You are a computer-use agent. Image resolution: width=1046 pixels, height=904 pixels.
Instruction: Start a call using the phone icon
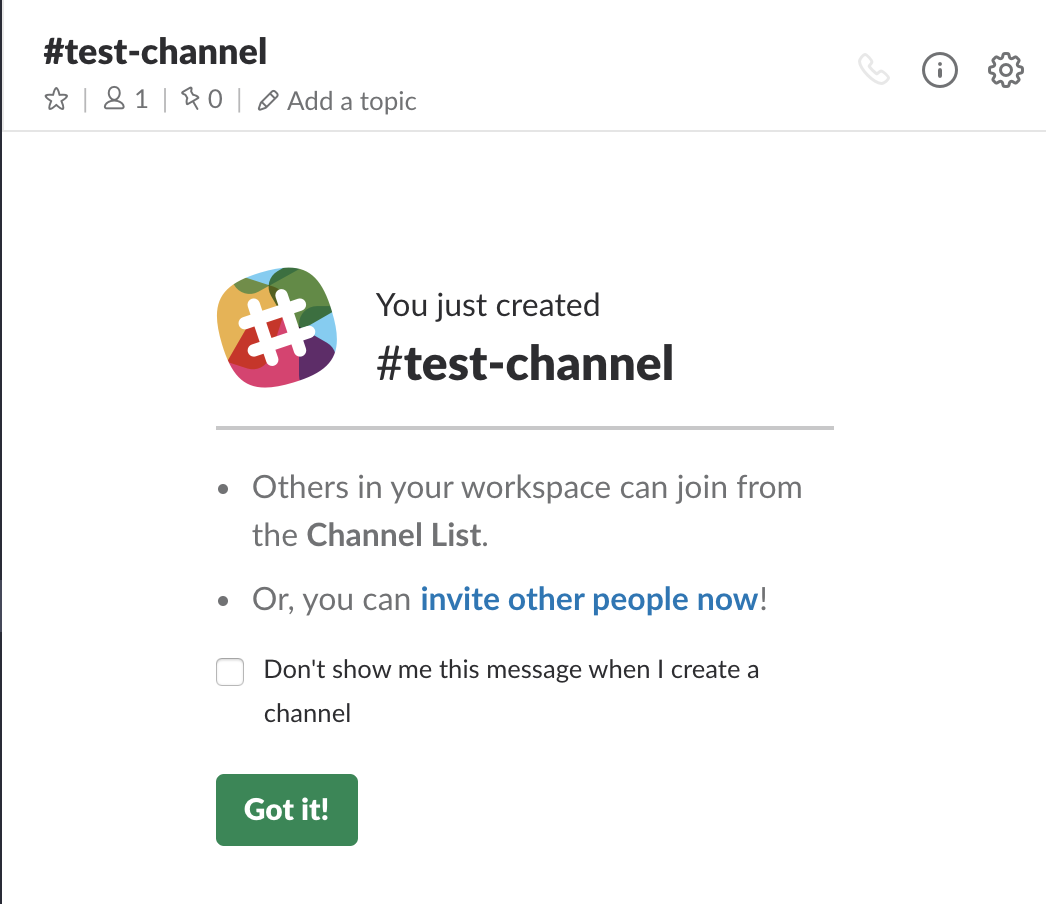coord(874,70)
